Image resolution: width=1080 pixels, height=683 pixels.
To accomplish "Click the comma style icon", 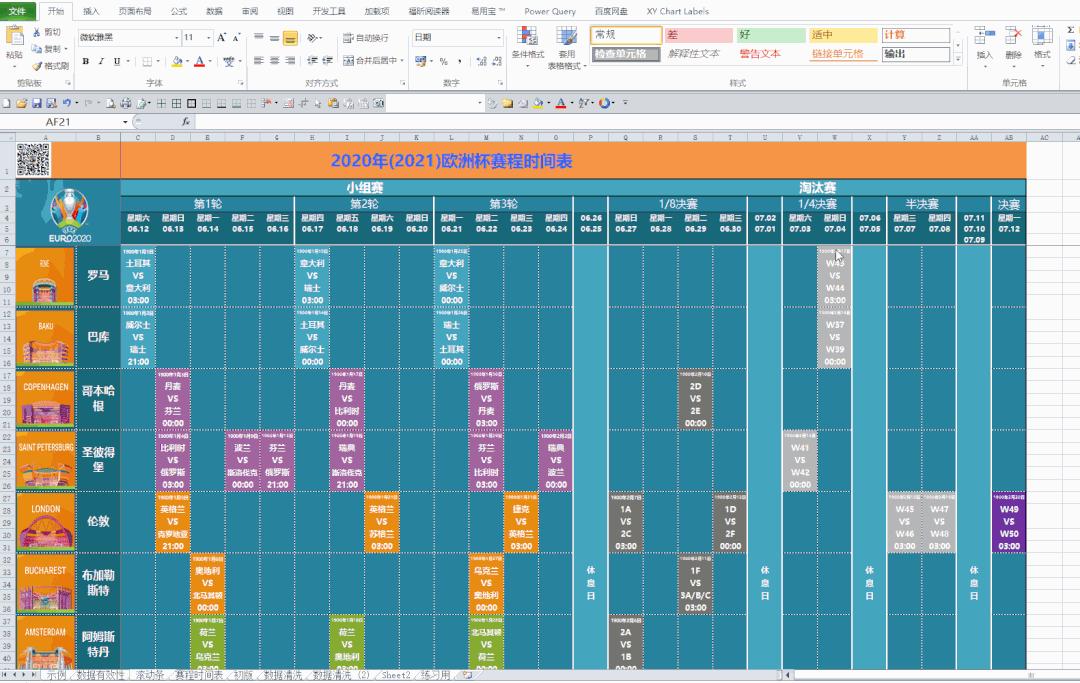I will pos(459,61).
